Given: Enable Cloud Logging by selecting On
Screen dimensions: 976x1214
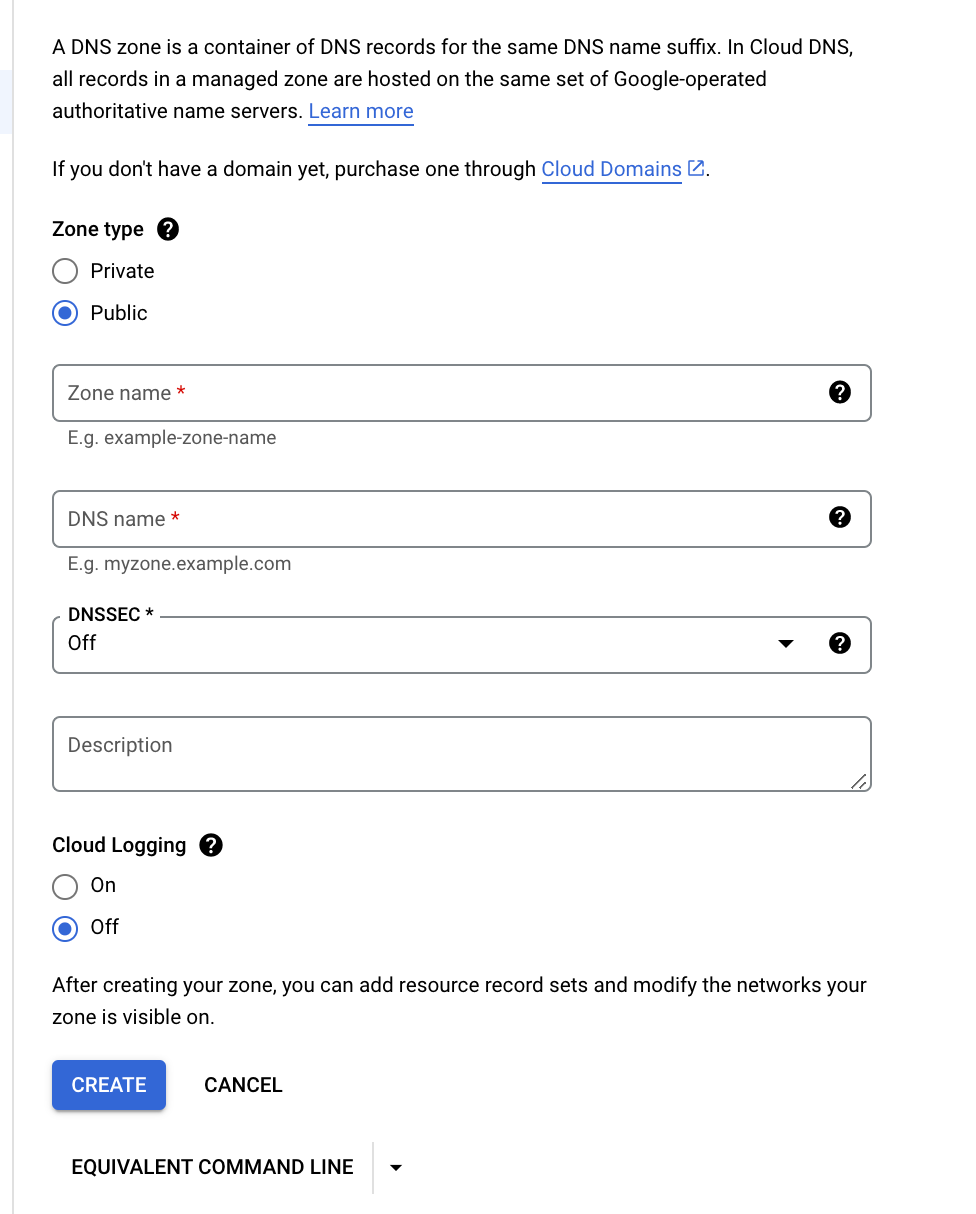Looking at the screenshot, I should (x=64, y=887).
